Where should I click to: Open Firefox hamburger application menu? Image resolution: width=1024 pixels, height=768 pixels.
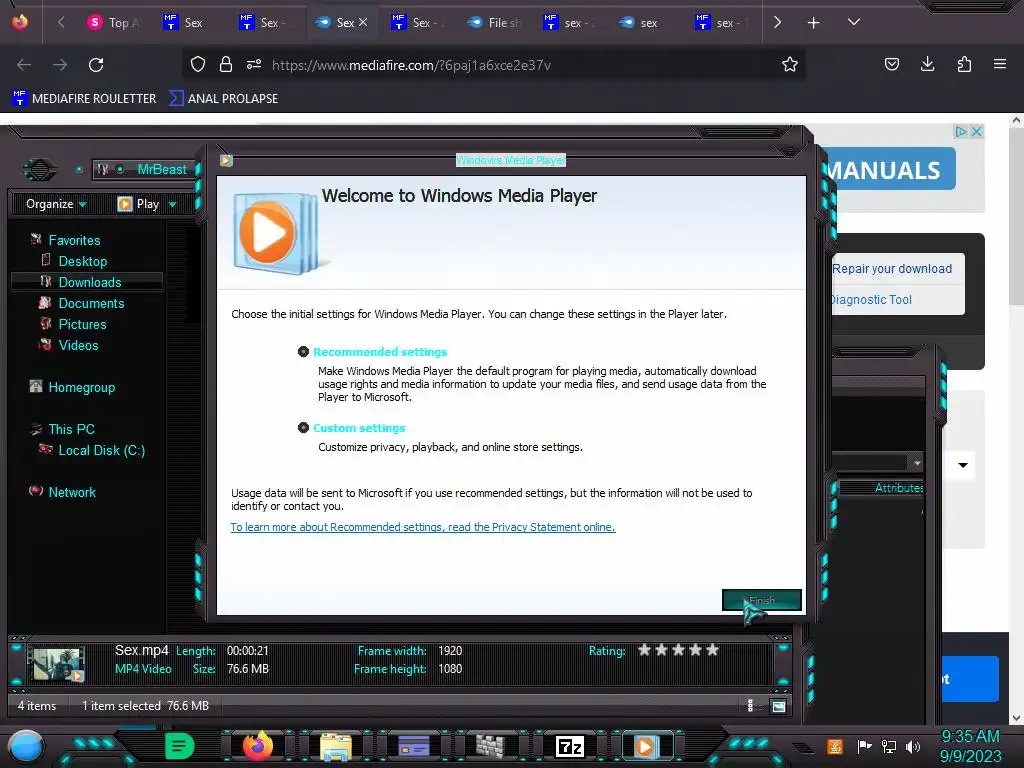[999, 64]
